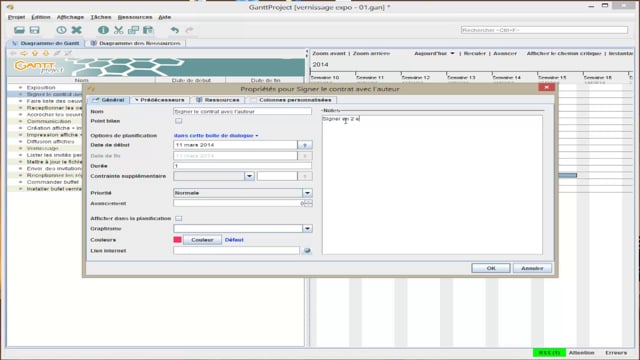Select the Général tab in dialog

(x=108, y=100)
